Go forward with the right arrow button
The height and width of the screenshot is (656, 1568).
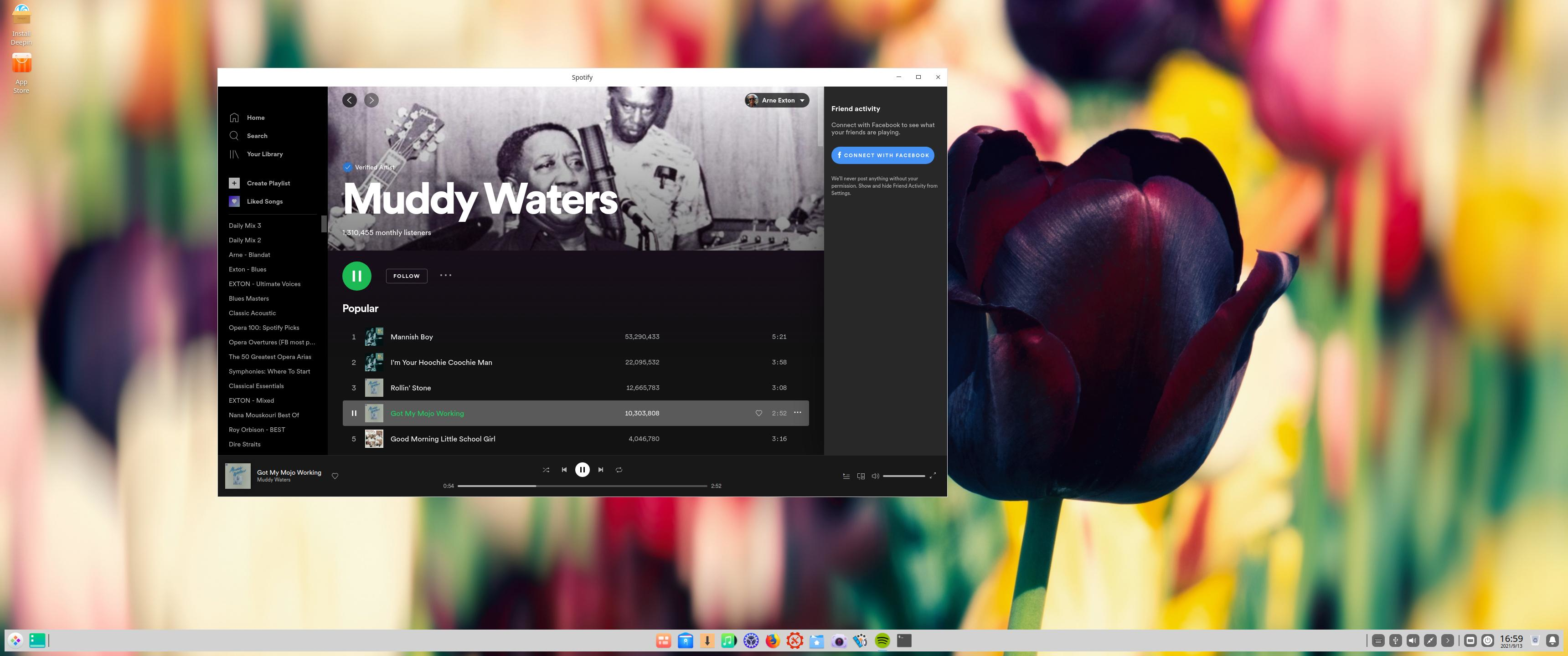(x=371, y=100)
